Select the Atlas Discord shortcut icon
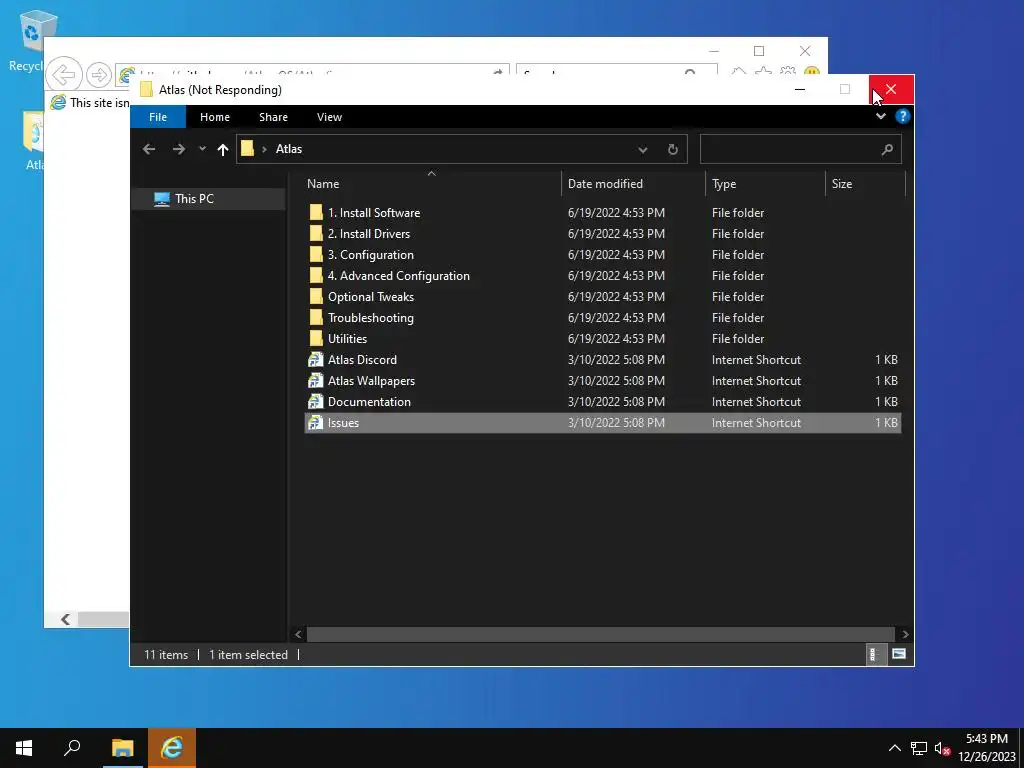The image size is (1024, 768). coord(316,359)
